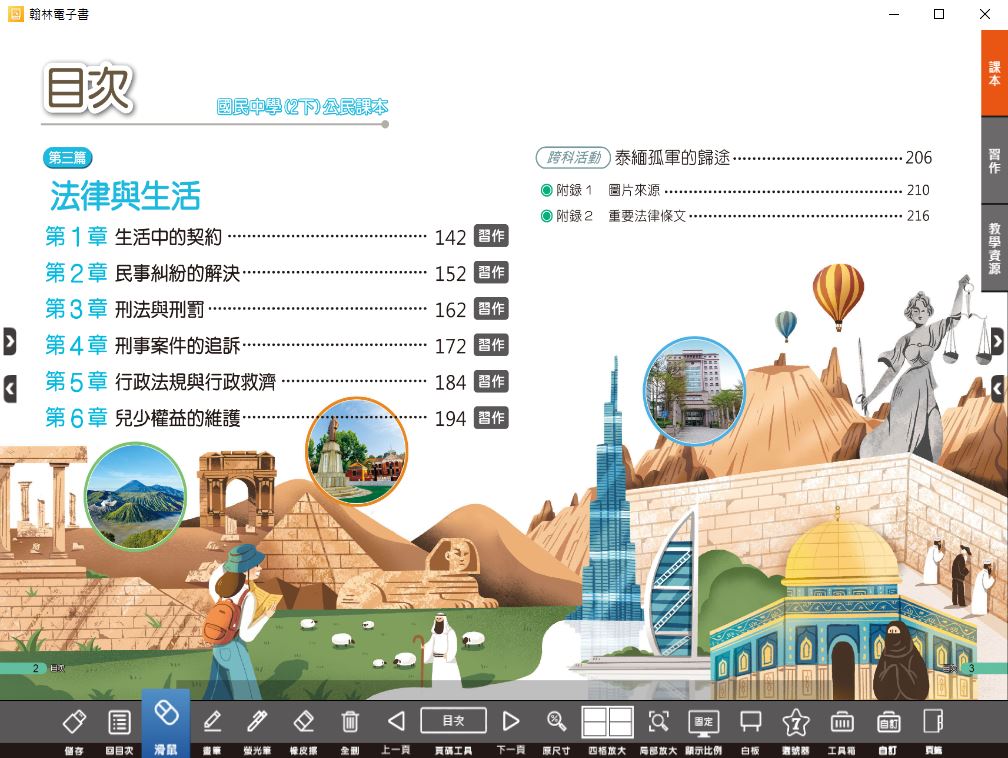1008x758 pixels.
Task: Open 習作 badge for chapter page 142
Action: pos(491,236)
